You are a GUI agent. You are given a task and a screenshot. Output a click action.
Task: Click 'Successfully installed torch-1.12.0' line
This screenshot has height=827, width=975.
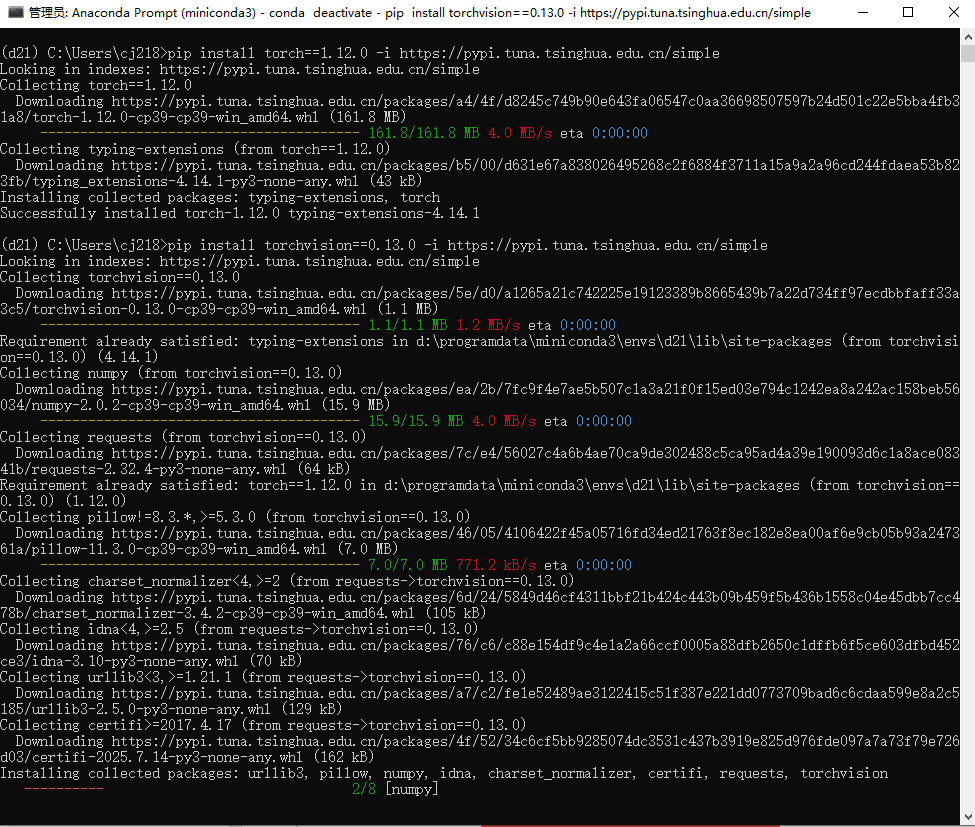tap(240, 213)
